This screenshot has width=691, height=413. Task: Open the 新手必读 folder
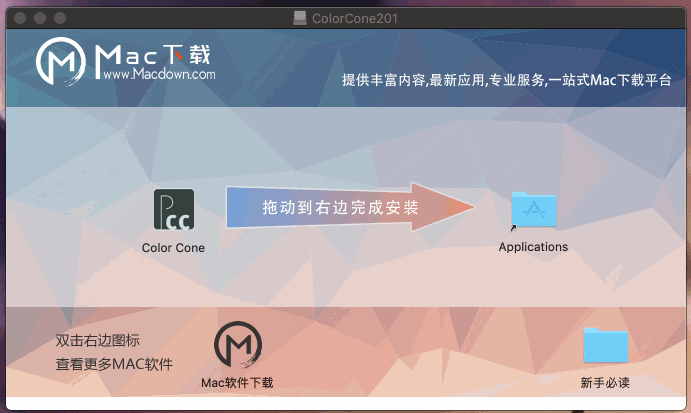click(x=606, y=345)
